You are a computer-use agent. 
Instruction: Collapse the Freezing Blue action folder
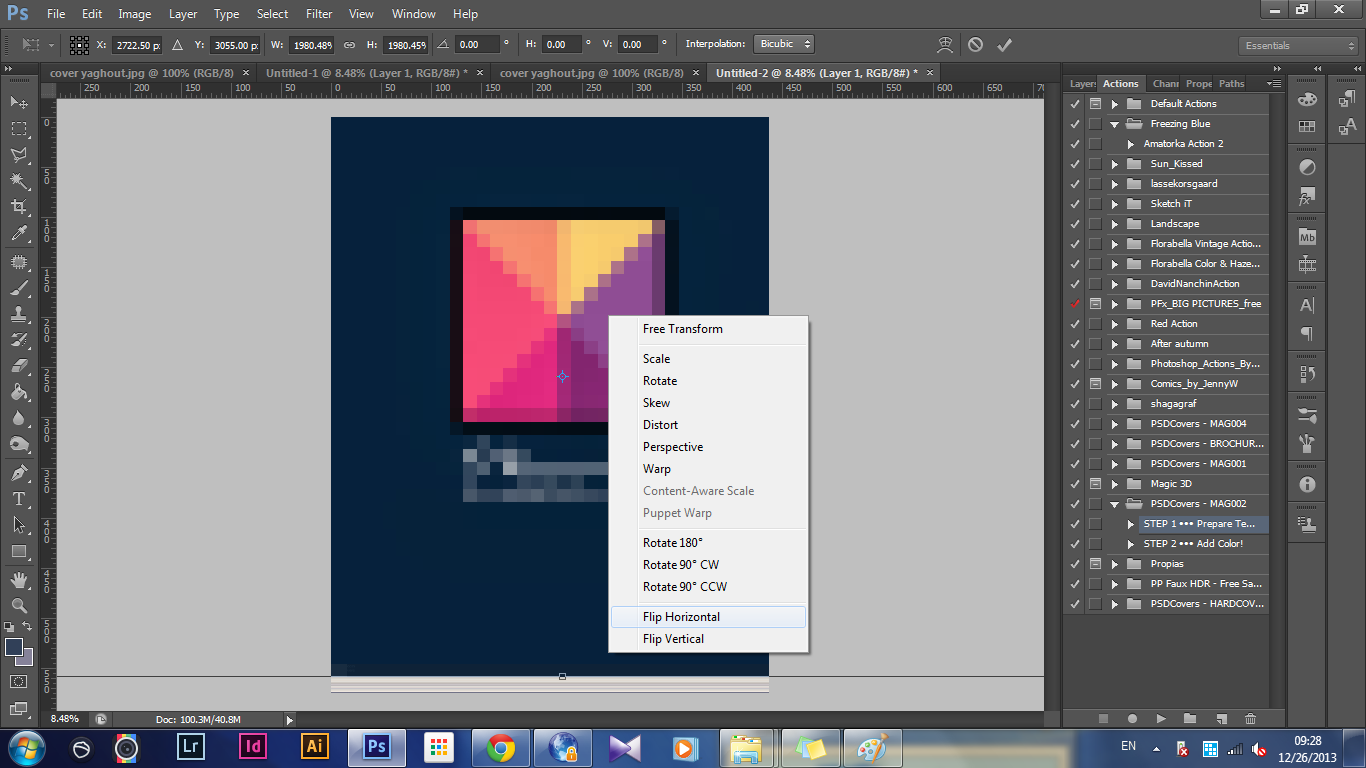tap(1115, 124)
